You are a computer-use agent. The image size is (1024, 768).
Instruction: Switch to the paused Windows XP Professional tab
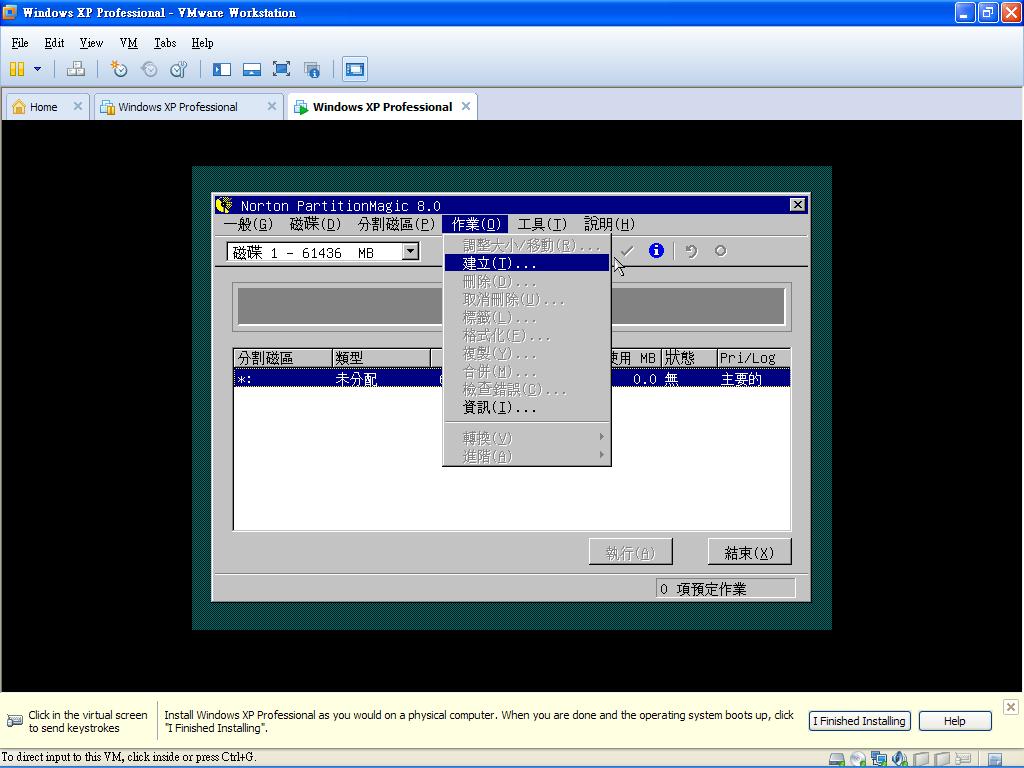coord(177,107)
